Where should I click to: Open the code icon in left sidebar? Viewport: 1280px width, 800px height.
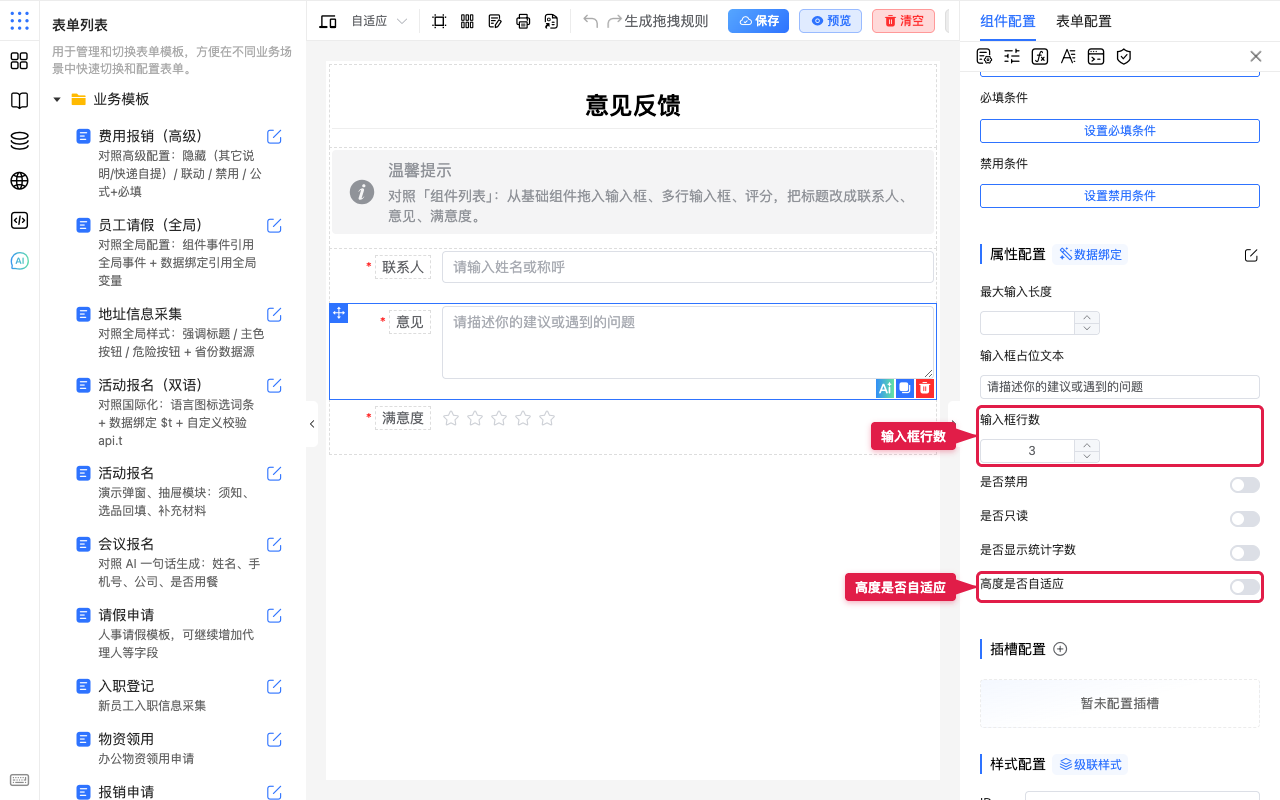19,221
